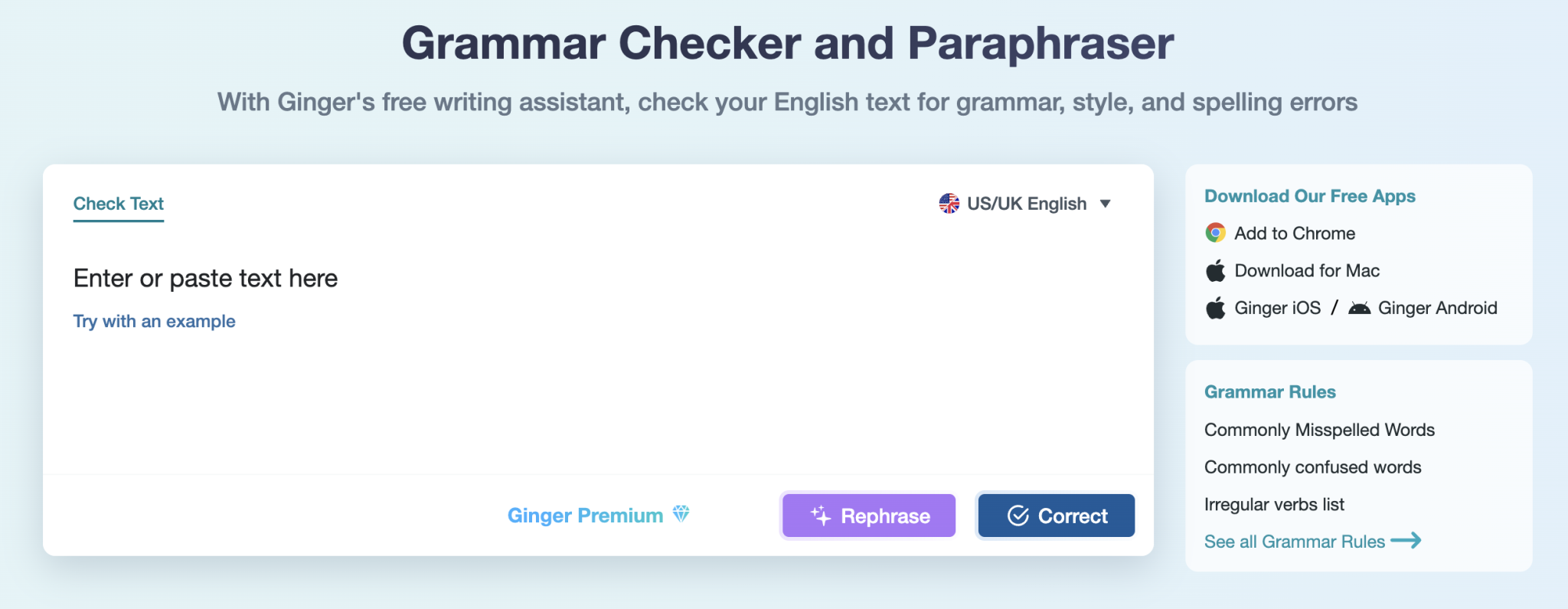Click the Apple icon beside Ginger iOS
Image resolution: width=1568 pixels, height=609 pixels.
tap(1215, 308)
